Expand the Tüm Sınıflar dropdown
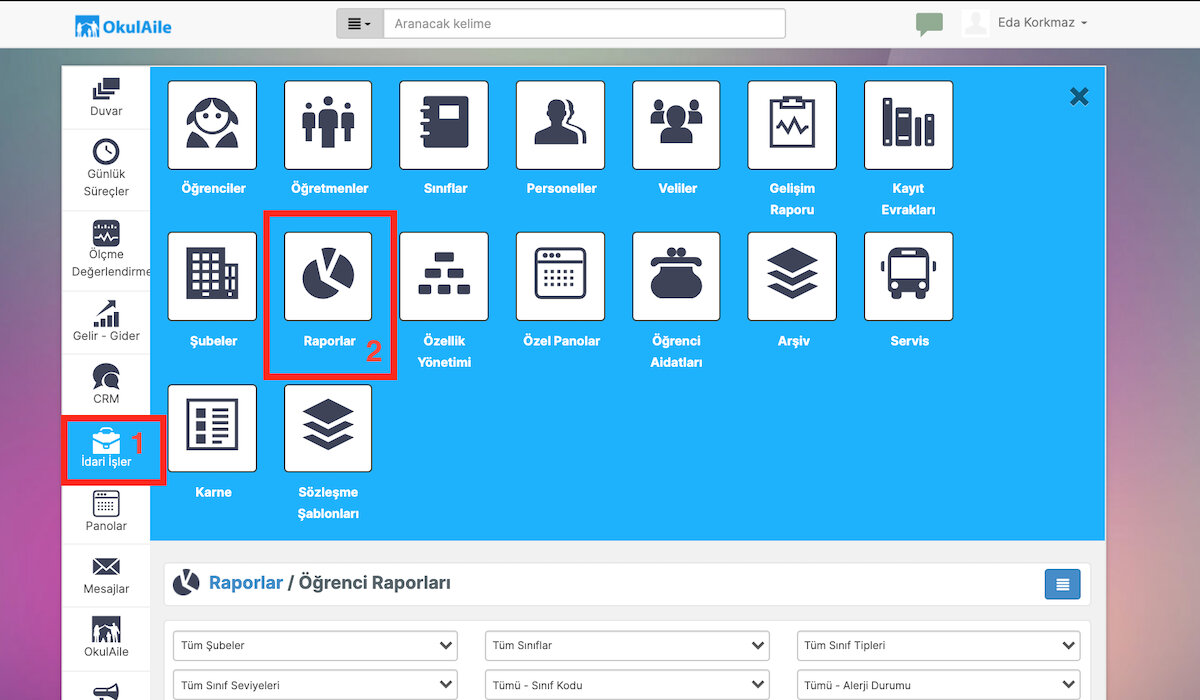The image size is (1200, 700). [627, 645]
